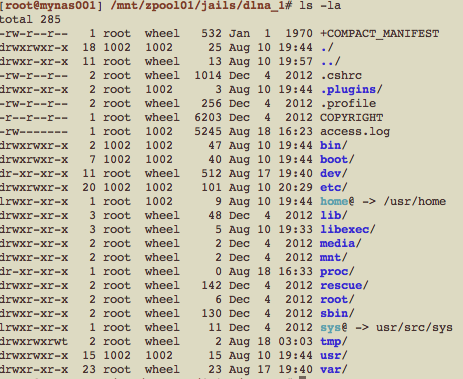Select the sbin/ directory name
Screen dimensions: 463x379
(x=337, y=314)
